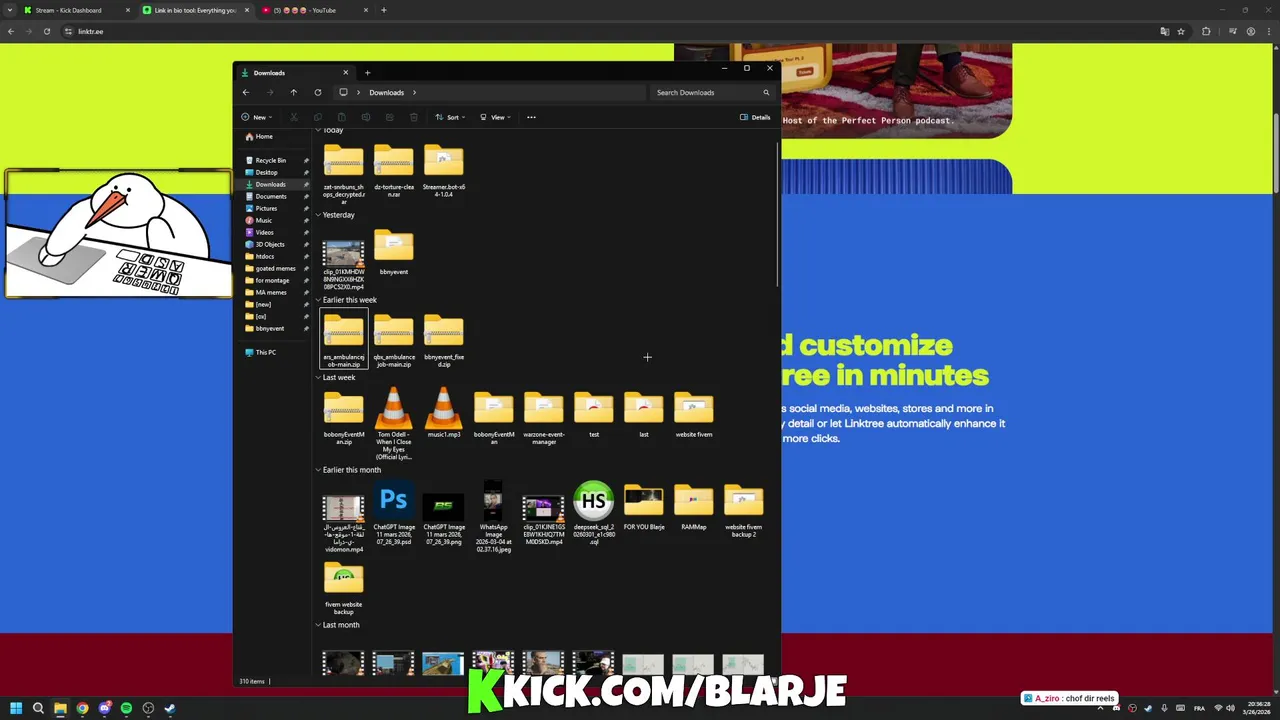Open the MA memes pinned folder

click(x=270, y=292)
